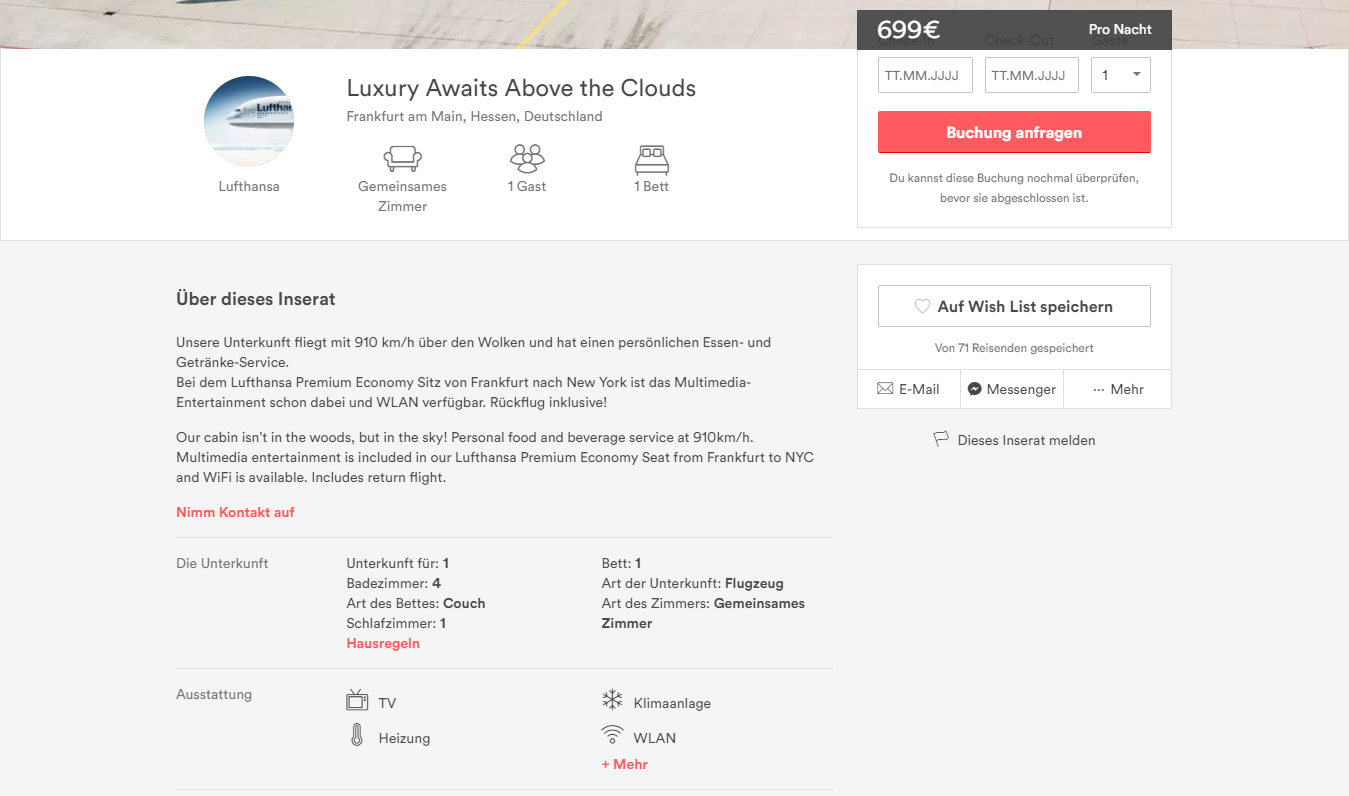
Task: Share the listing via Messenger
Action: coord(1012,389)
